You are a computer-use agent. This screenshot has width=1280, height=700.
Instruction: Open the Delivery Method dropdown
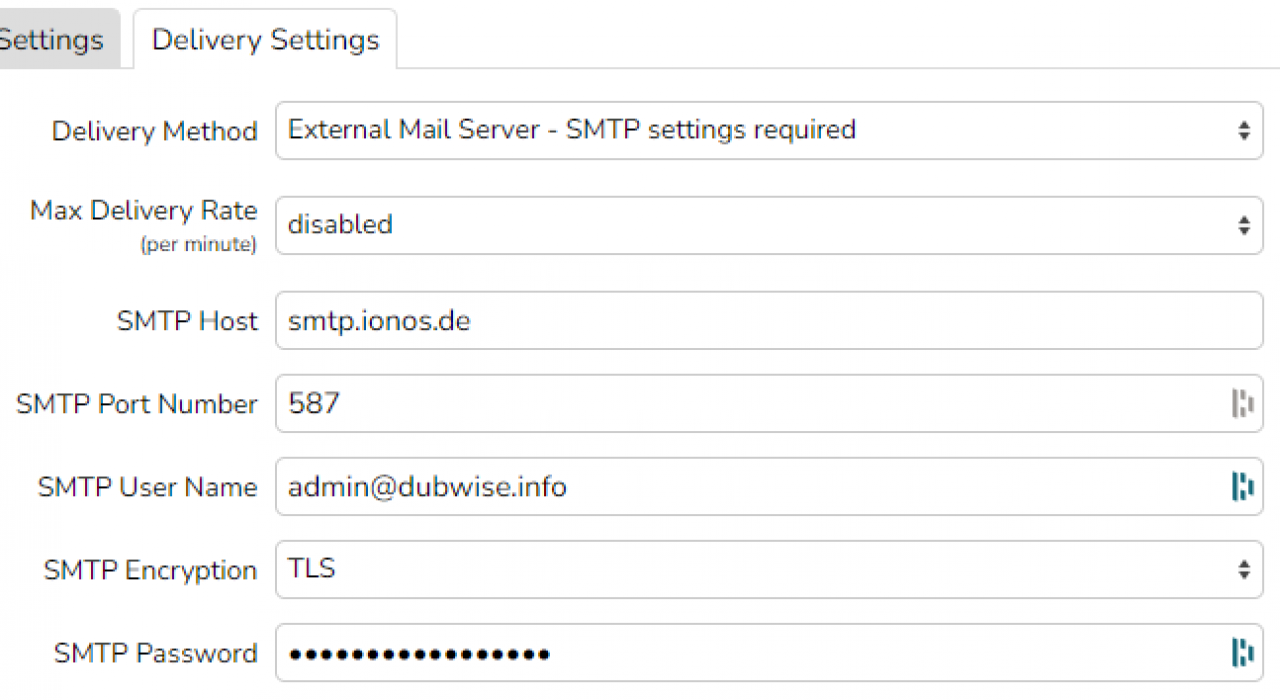coord(768,130)
